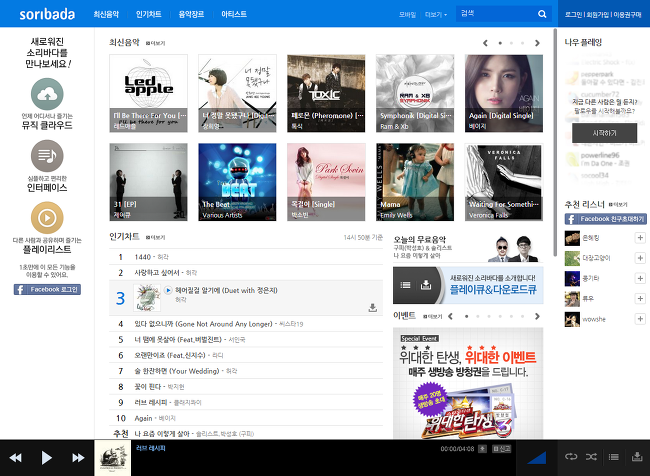Click the 이용권구매 link
Image resolution: width=650 pixels, height=476 pixels.
point(627,15)
